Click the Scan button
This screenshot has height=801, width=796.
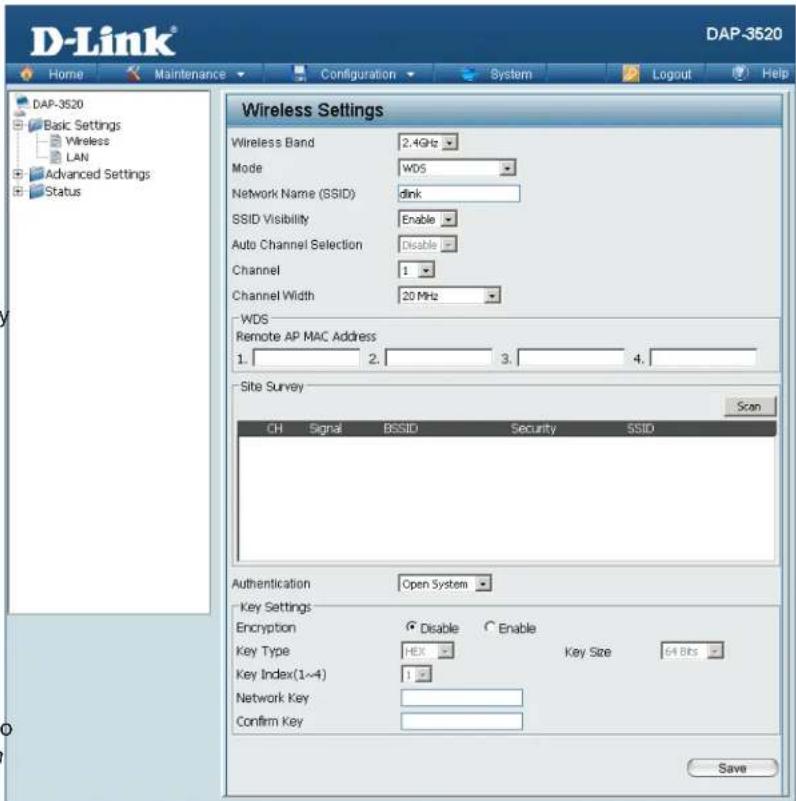pos(750,407)
